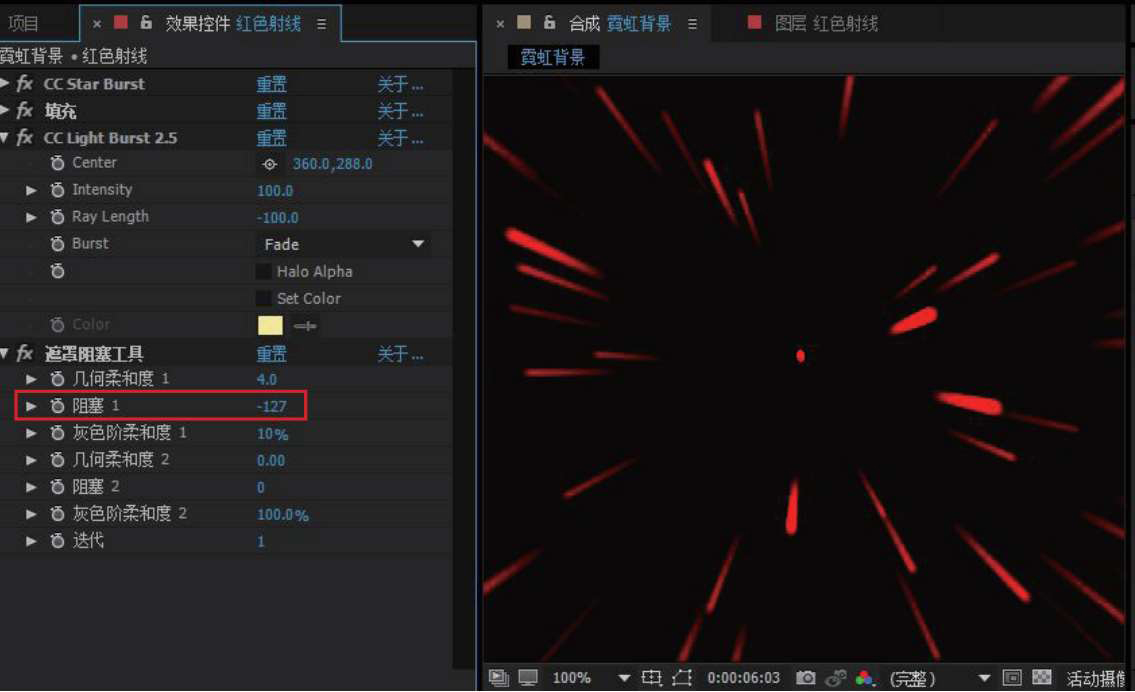Click 关于 for CC Light Burst 2.5
Viewport: 1135px width, 692px height.
pyautogui.click(x=400, y=138)
